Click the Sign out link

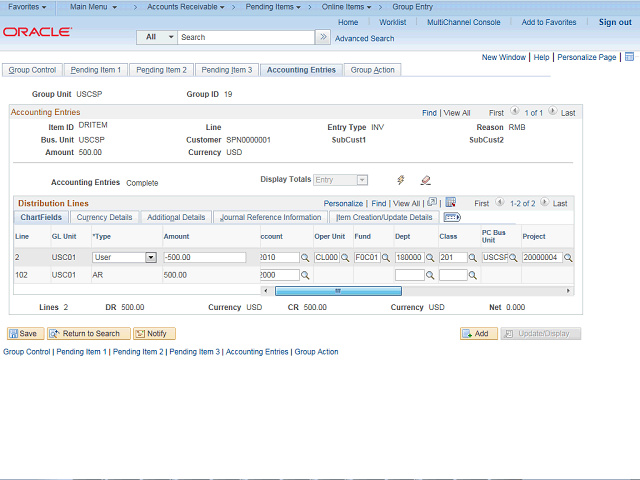point(615,22)
